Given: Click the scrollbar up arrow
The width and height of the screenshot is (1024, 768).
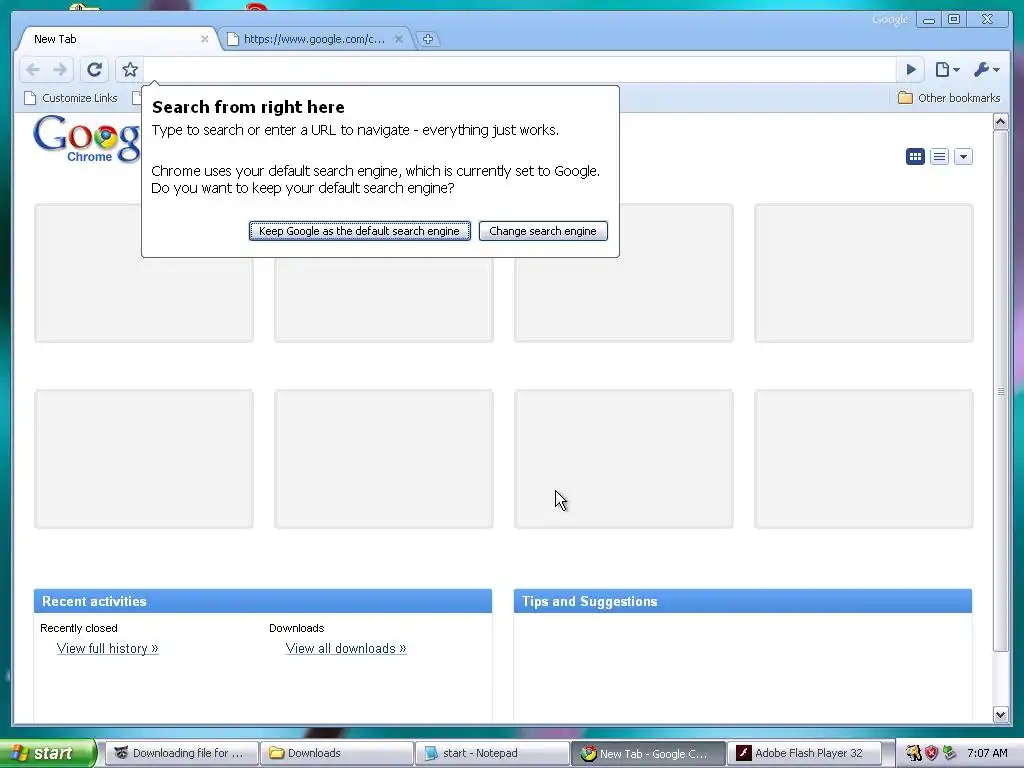Looking at the screenshot, I should point(1000,121).
